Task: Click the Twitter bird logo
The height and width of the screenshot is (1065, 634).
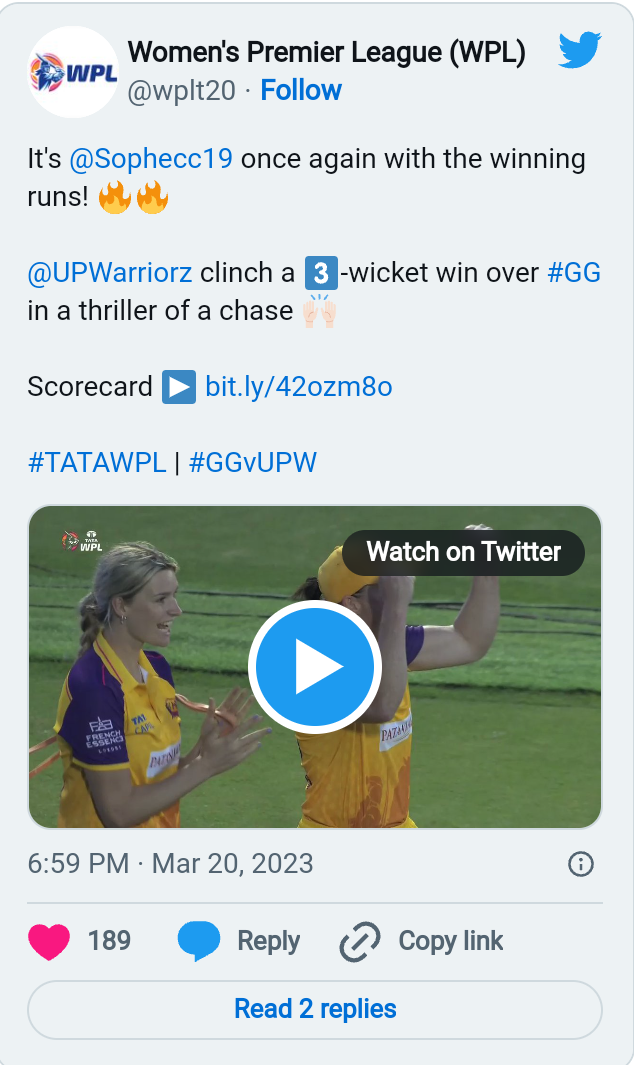Action: click(x=580, y=50)
